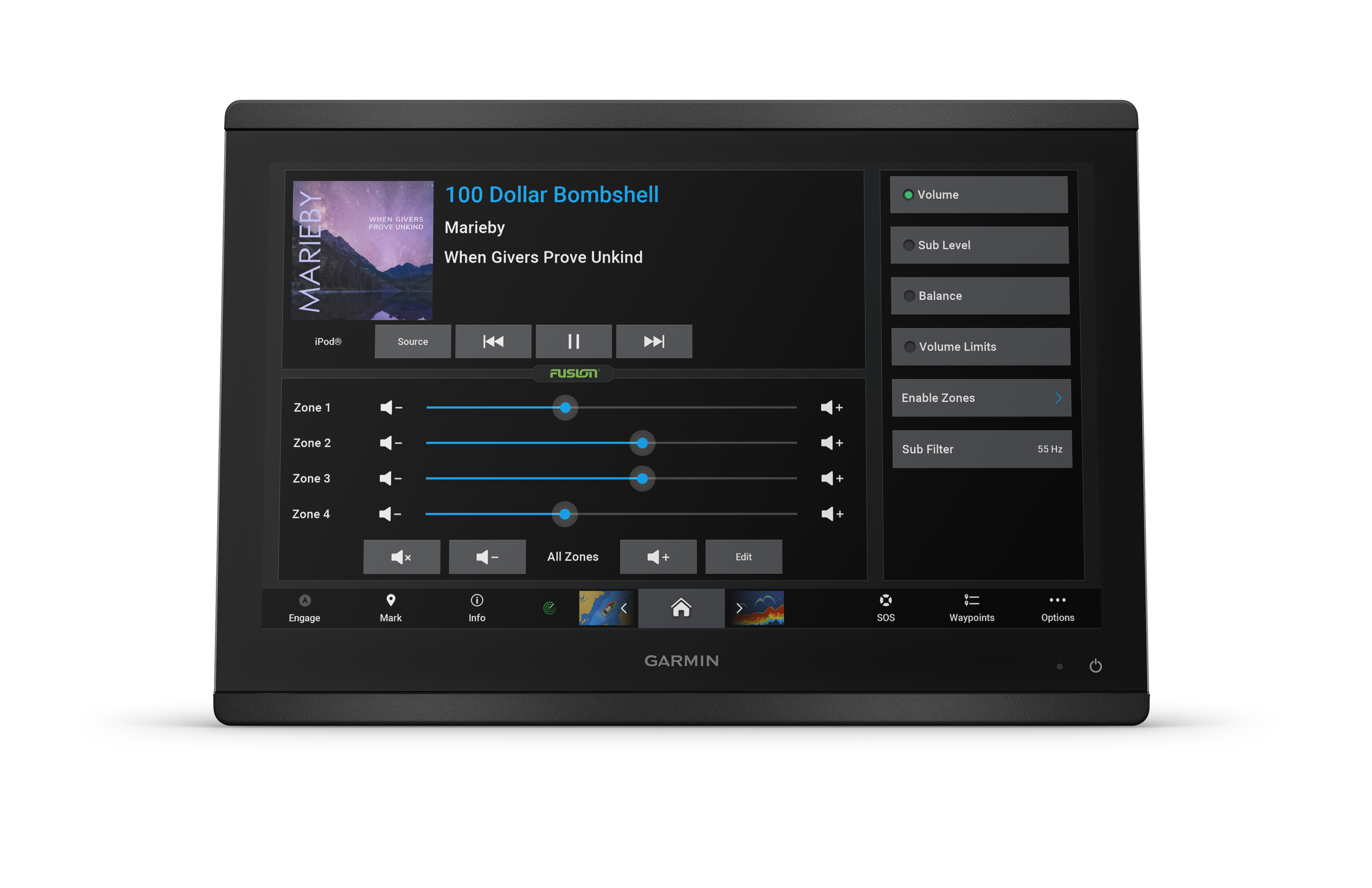Select the Balance radio option
The width and height of the screenshot is (1372, 888).
980,296
